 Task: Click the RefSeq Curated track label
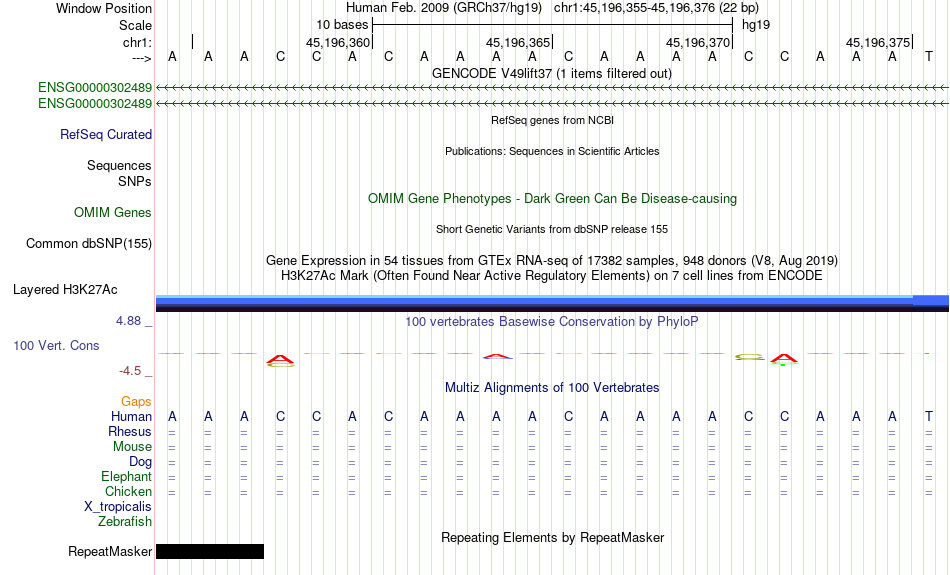pos(106,135)
